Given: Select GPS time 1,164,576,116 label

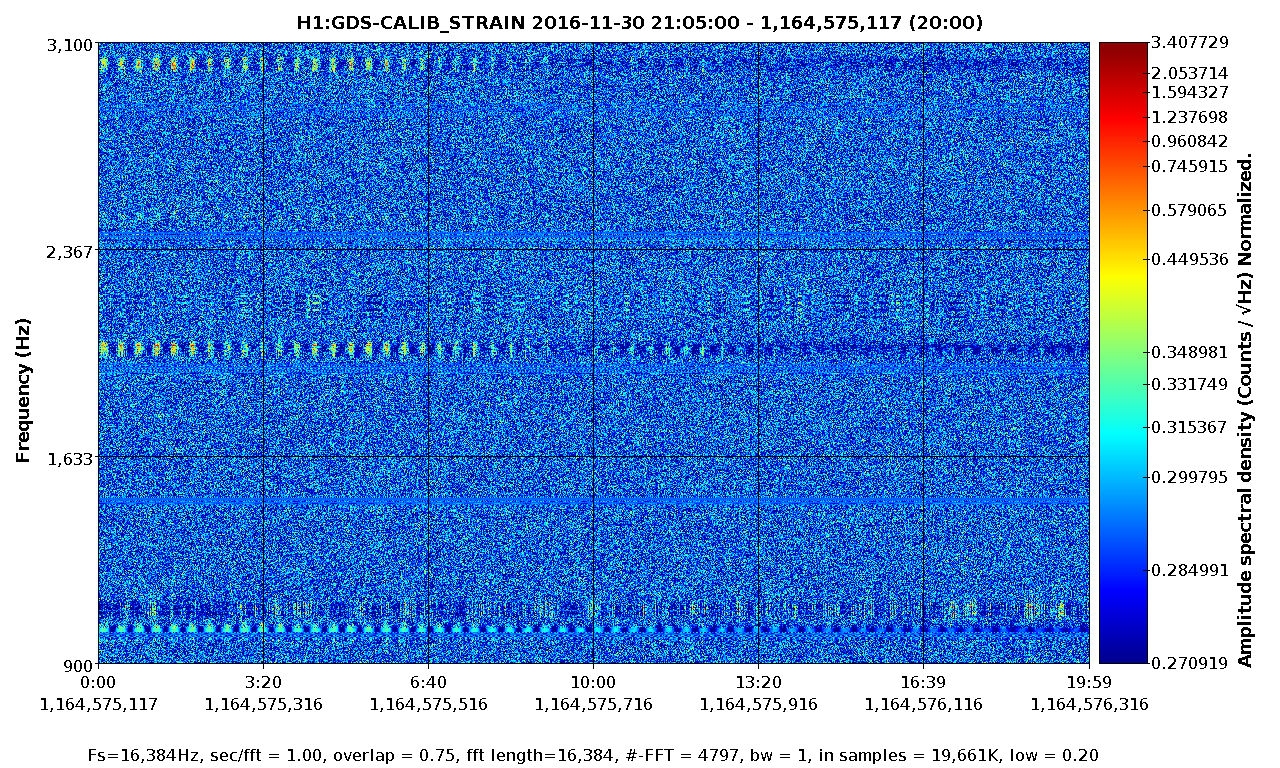Looking at the screenshot, I should (923, 704).
